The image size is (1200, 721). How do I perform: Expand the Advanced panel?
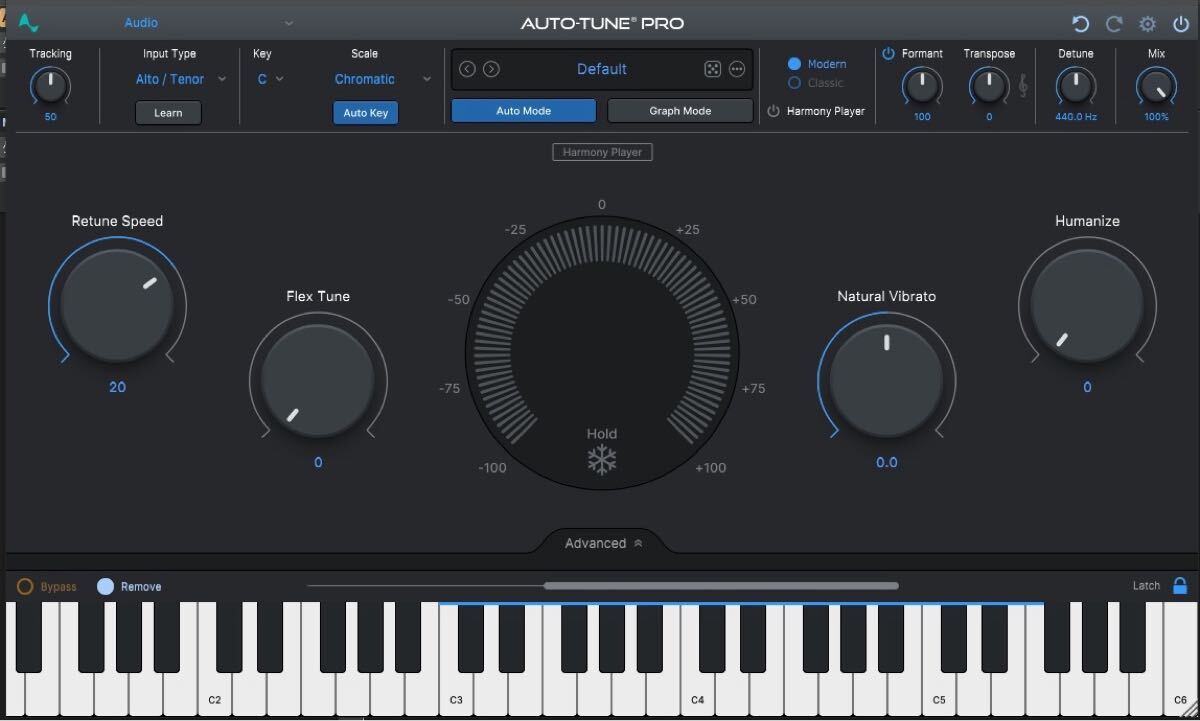603,543
